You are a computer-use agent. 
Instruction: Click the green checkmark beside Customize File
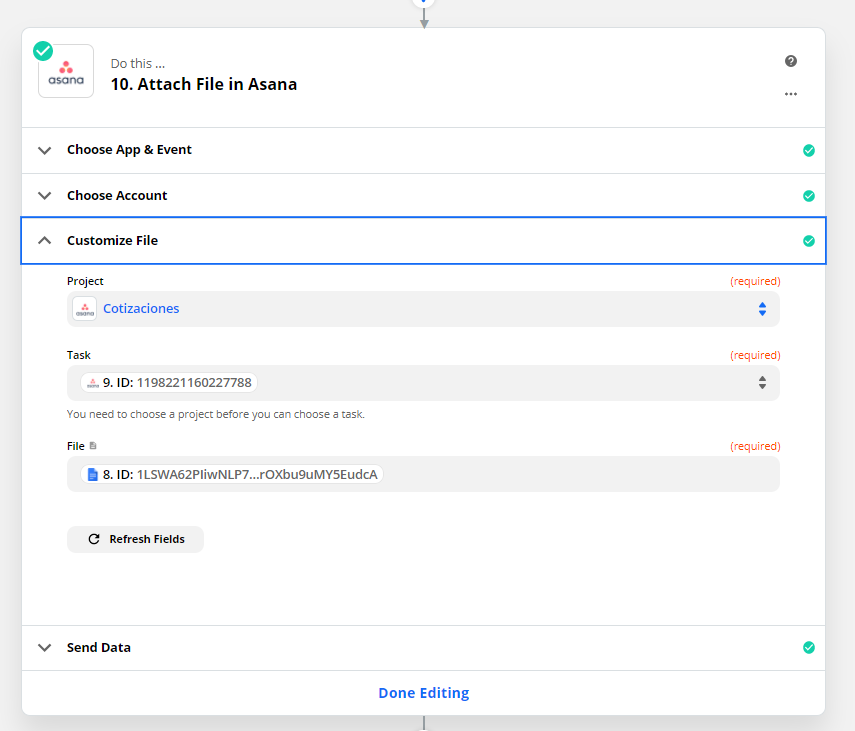click(809, 241)
